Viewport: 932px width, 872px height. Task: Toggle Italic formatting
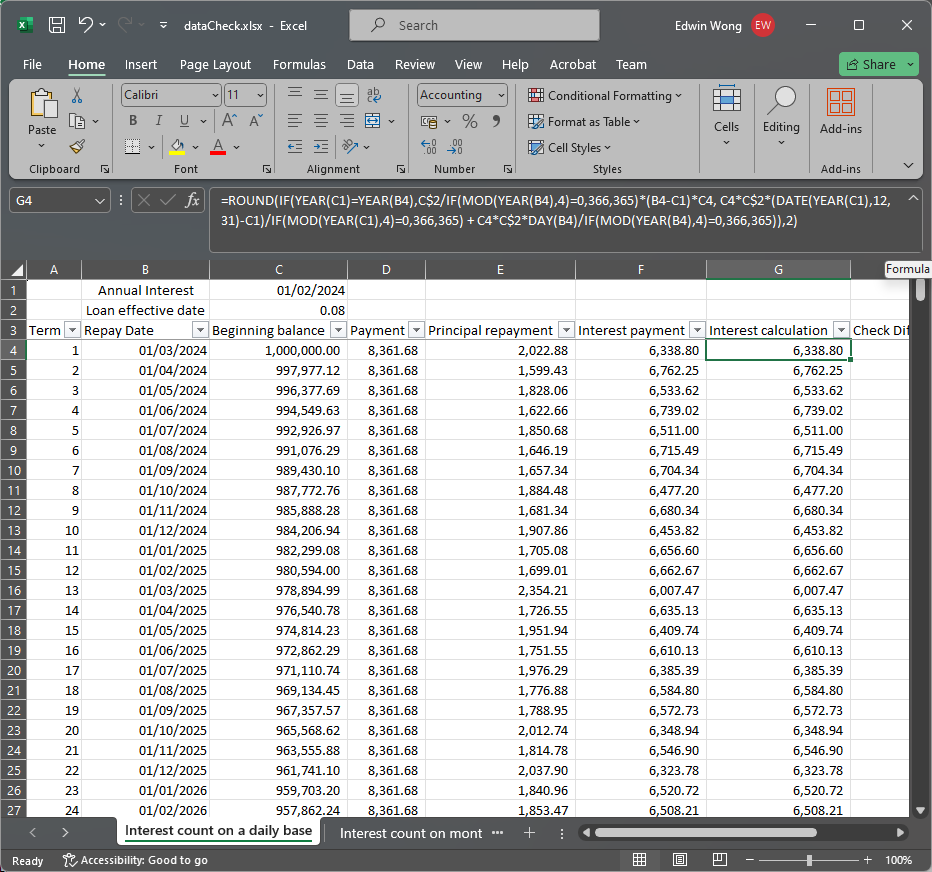(x=157, y=121)
